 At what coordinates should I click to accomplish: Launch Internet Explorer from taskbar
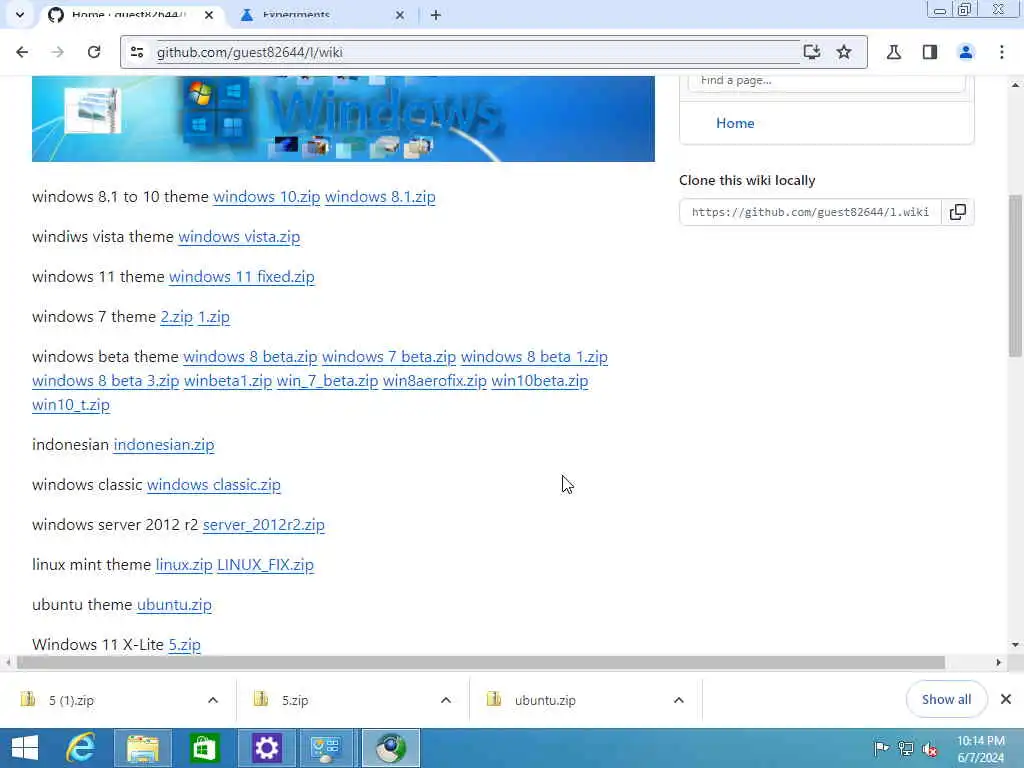tap(82, 748)
